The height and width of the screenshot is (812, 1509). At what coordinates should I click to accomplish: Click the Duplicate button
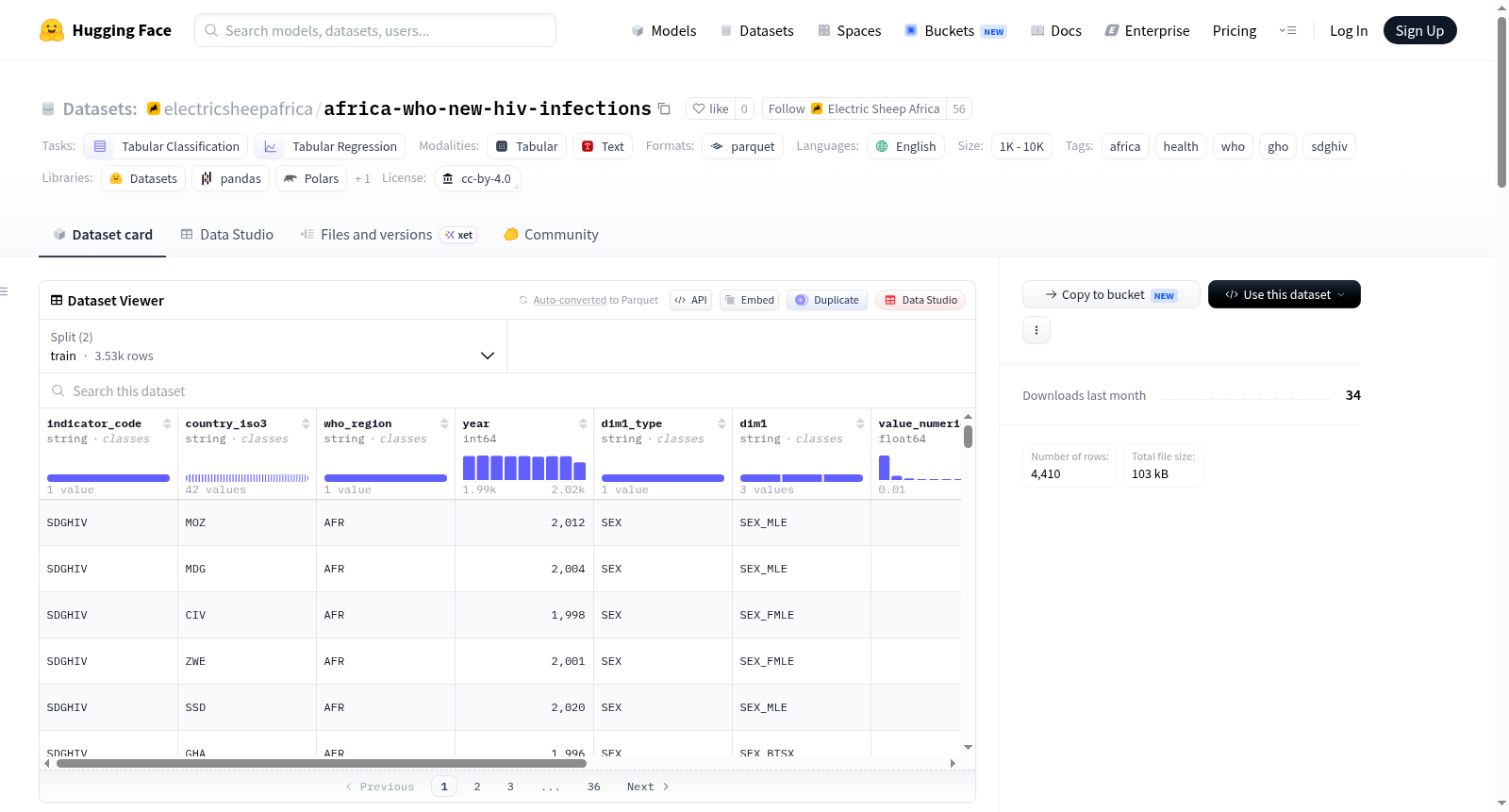tap(827, 300)
